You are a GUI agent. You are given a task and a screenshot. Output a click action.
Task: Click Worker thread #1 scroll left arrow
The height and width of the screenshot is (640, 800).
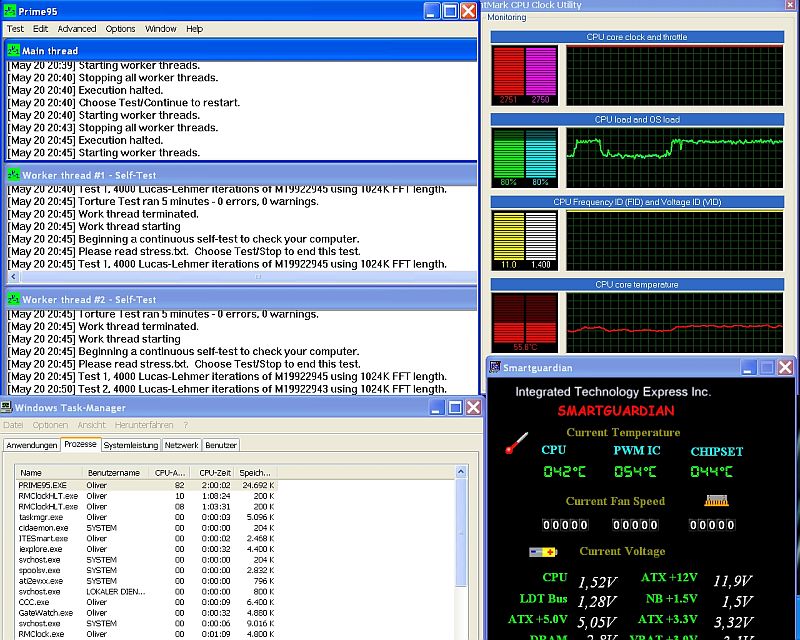[x=13, y=277]
